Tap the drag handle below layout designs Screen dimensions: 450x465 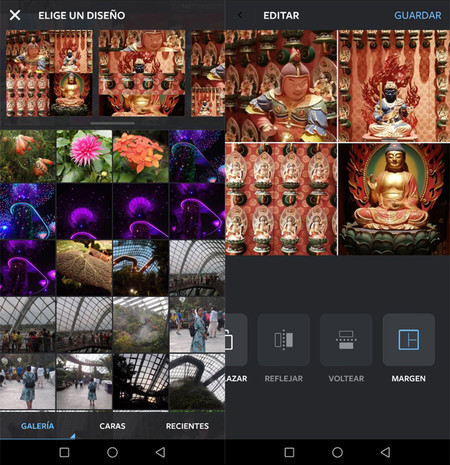click(x=112, y=123)
